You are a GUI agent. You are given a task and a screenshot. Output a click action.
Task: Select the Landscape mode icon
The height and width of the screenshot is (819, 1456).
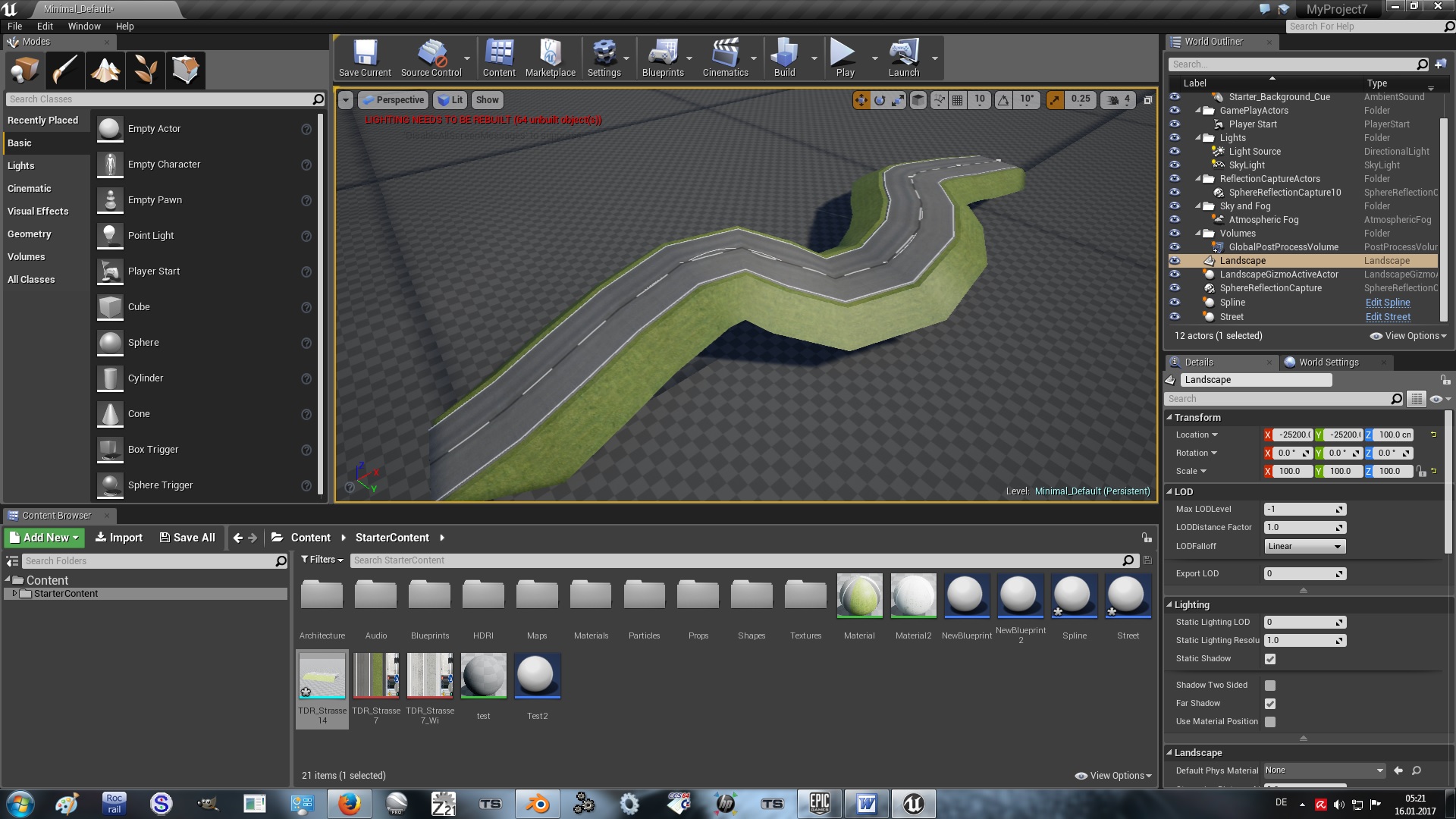coord(105,71)
